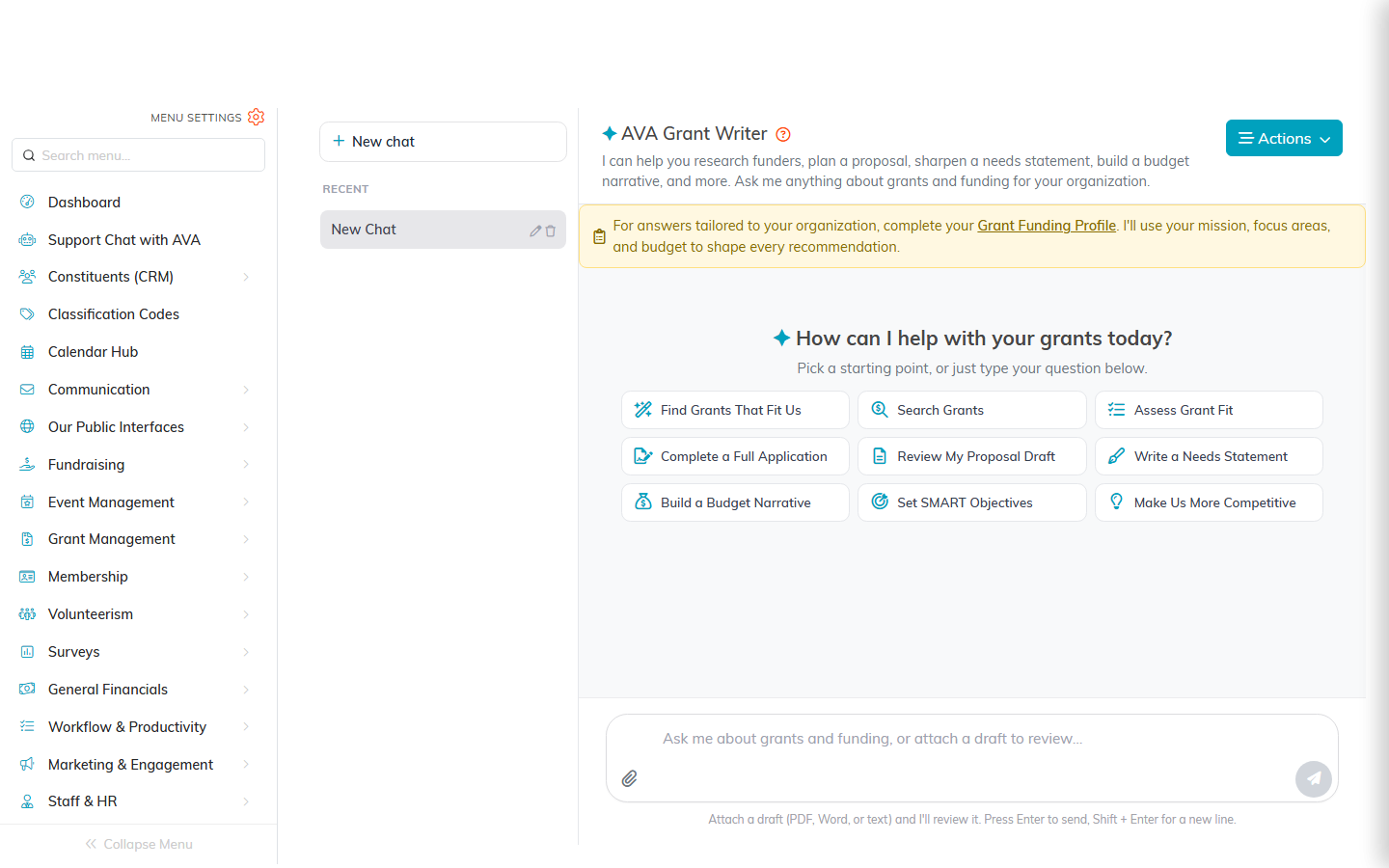The height and width of the screenshot is (868, 1389).
Task: Click the Event Management icon
Action: coord(27,502)
